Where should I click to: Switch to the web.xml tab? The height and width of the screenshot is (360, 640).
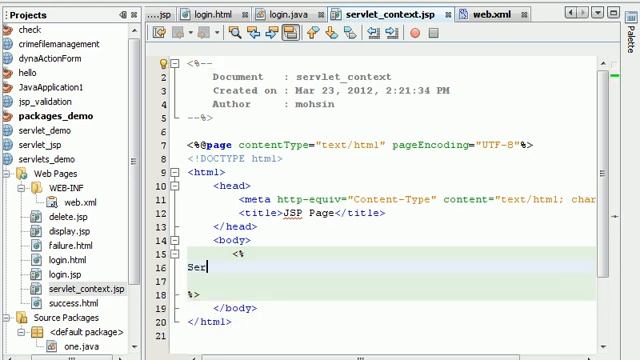pyautogui.click(x=491, y=15)
